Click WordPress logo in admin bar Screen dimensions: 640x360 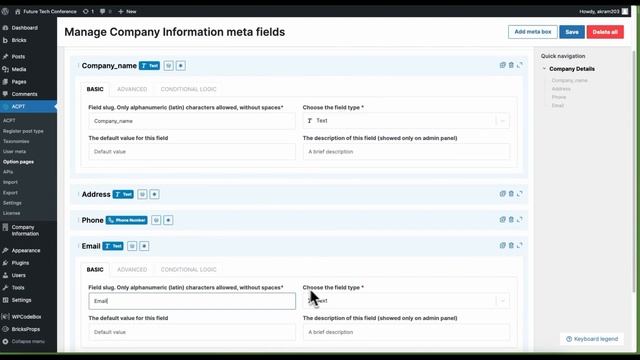pyautogui.click(x=5, y=11)
